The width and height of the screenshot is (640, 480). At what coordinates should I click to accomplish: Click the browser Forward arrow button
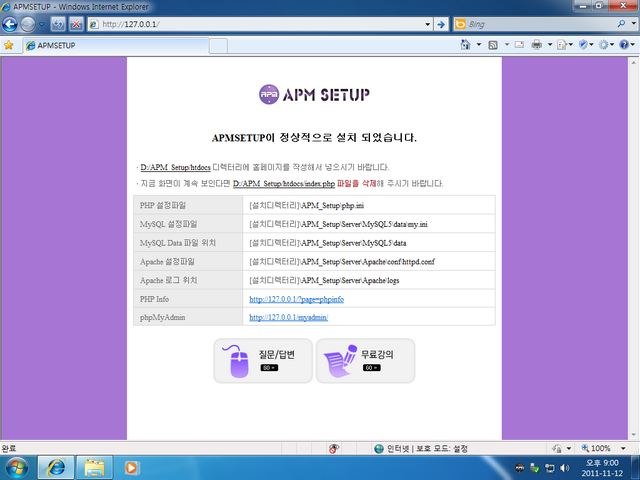point(28,24)
